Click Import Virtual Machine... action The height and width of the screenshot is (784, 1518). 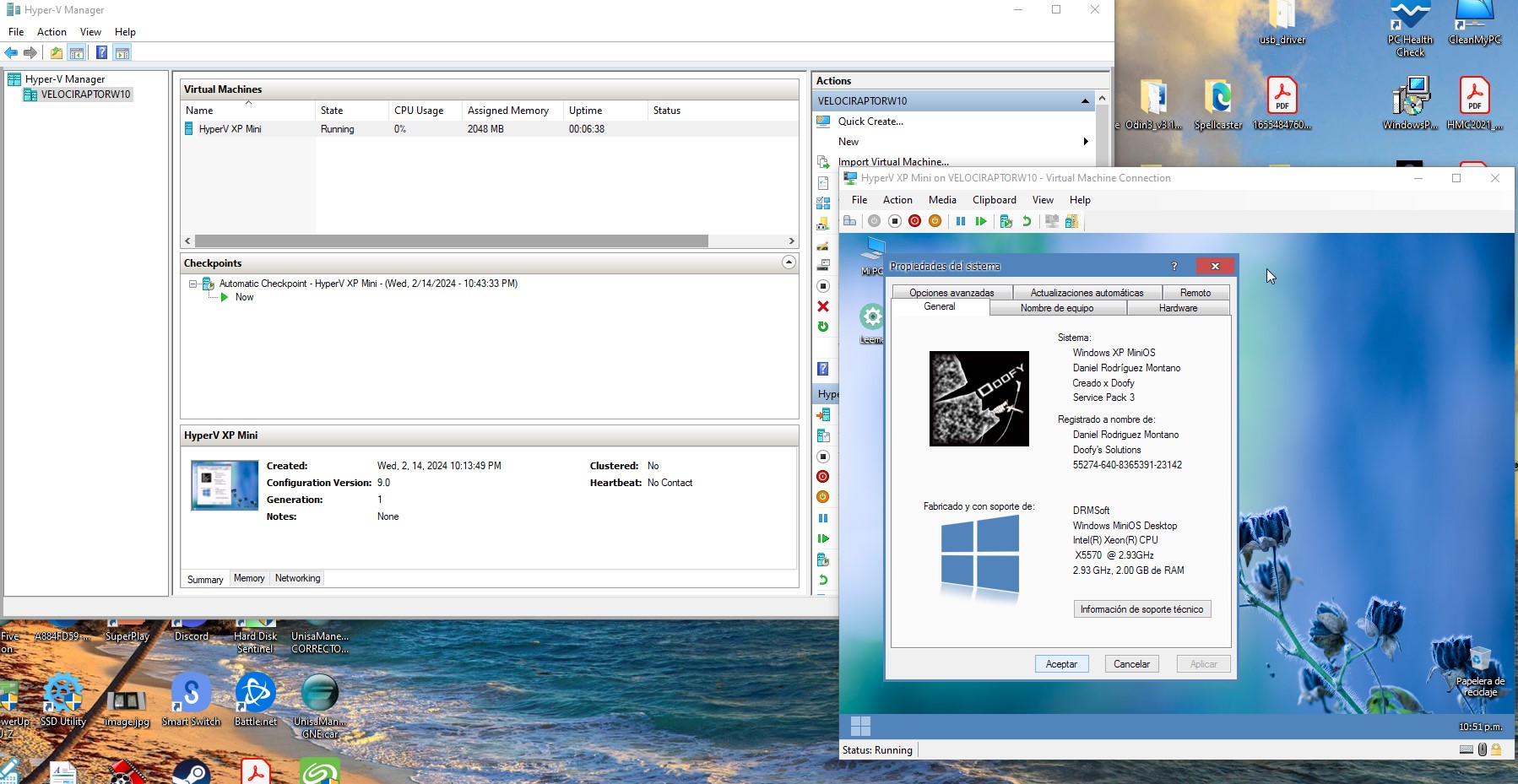click(893, 162)
